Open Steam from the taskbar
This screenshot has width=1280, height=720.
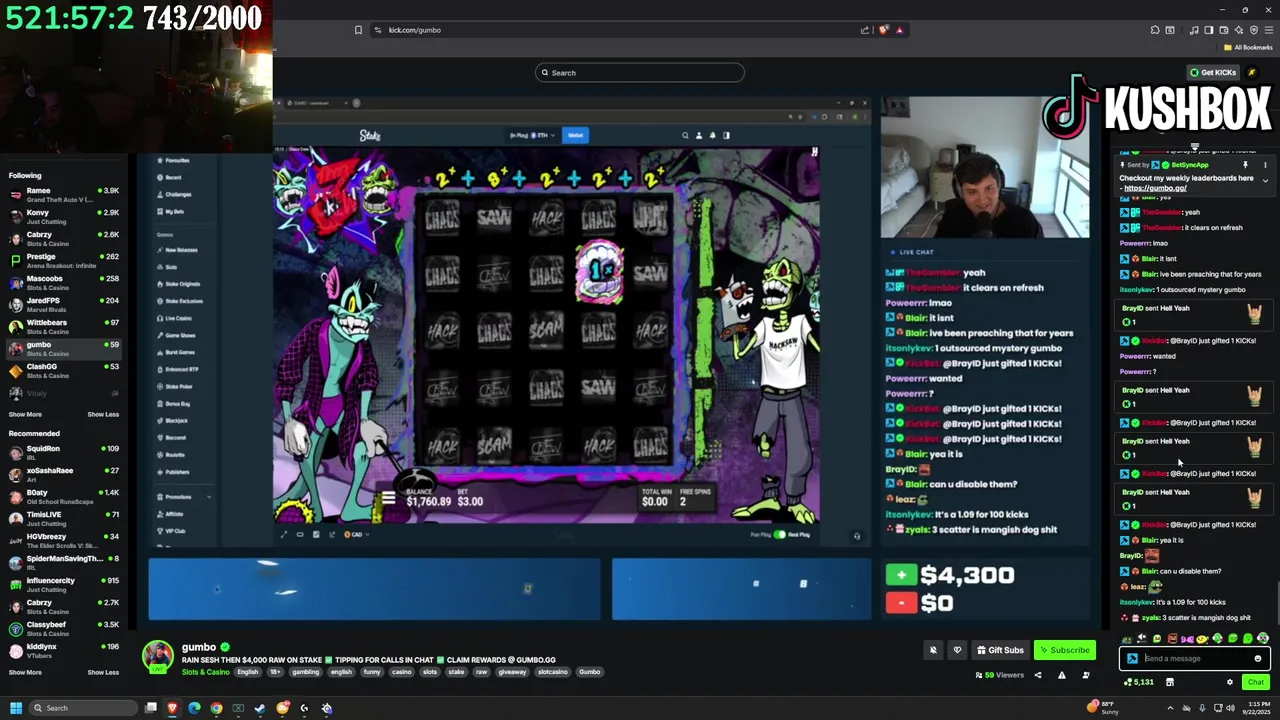260,708
